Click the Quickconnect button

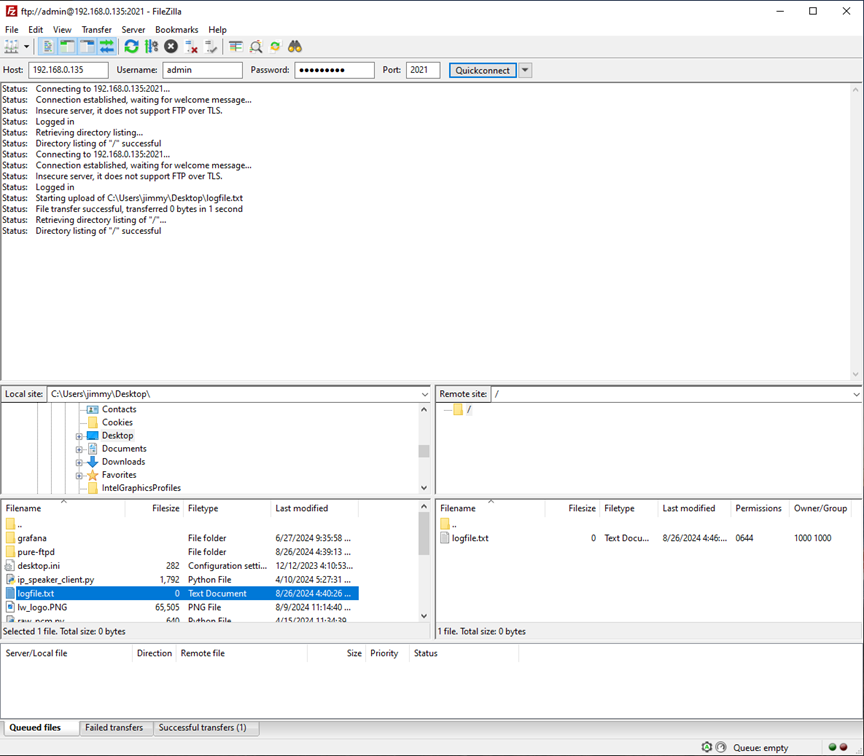tap(483, 71)
